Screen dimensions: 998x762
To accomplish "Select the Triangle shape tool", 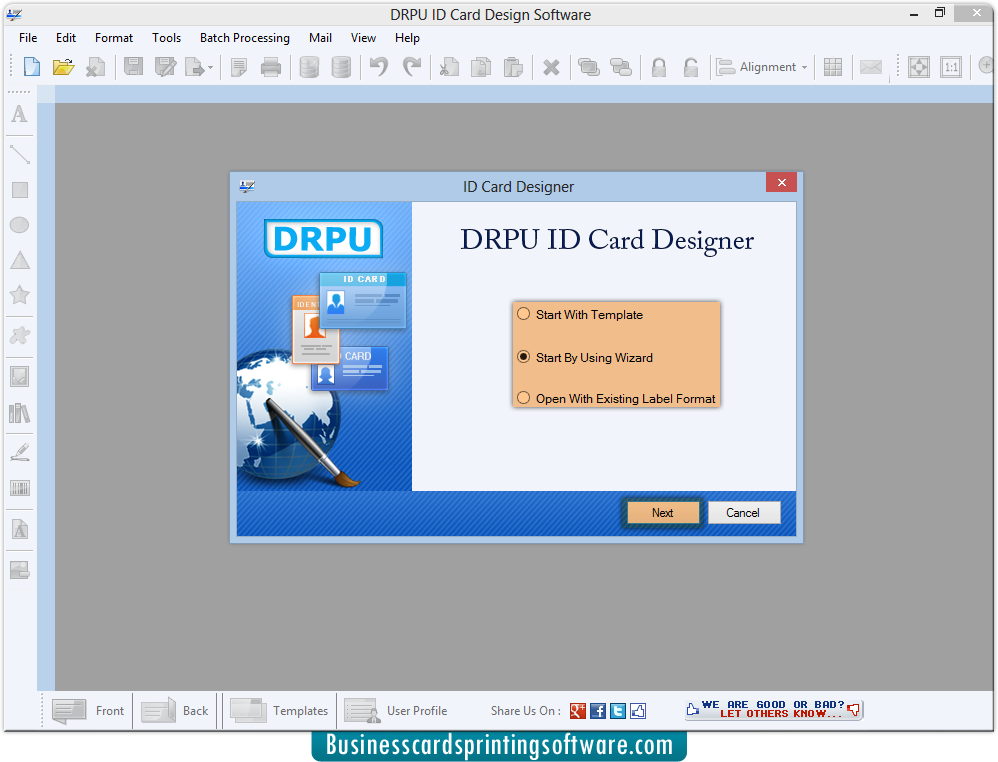I will point(20,260).
